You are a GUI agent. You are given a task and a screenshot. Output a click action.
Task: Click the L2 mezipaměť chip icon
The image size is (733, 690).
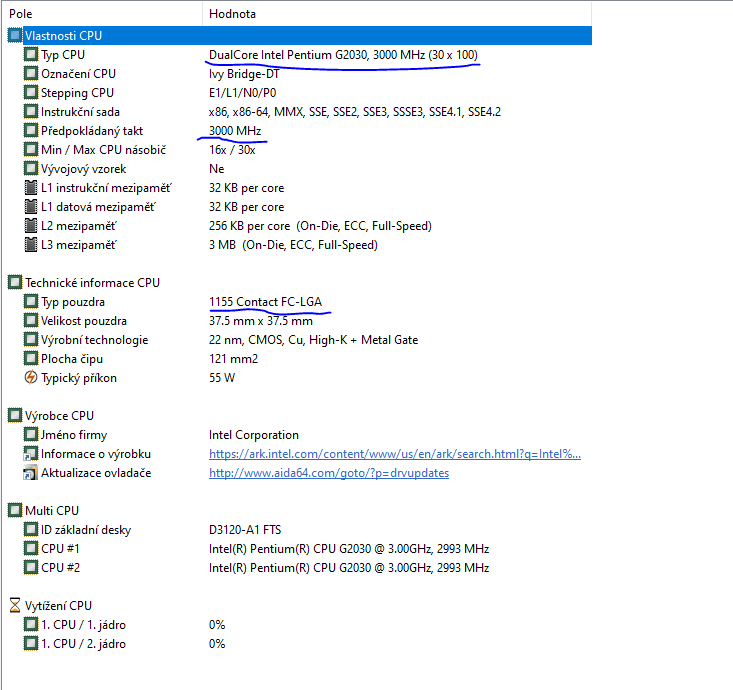tap(31, 226)
